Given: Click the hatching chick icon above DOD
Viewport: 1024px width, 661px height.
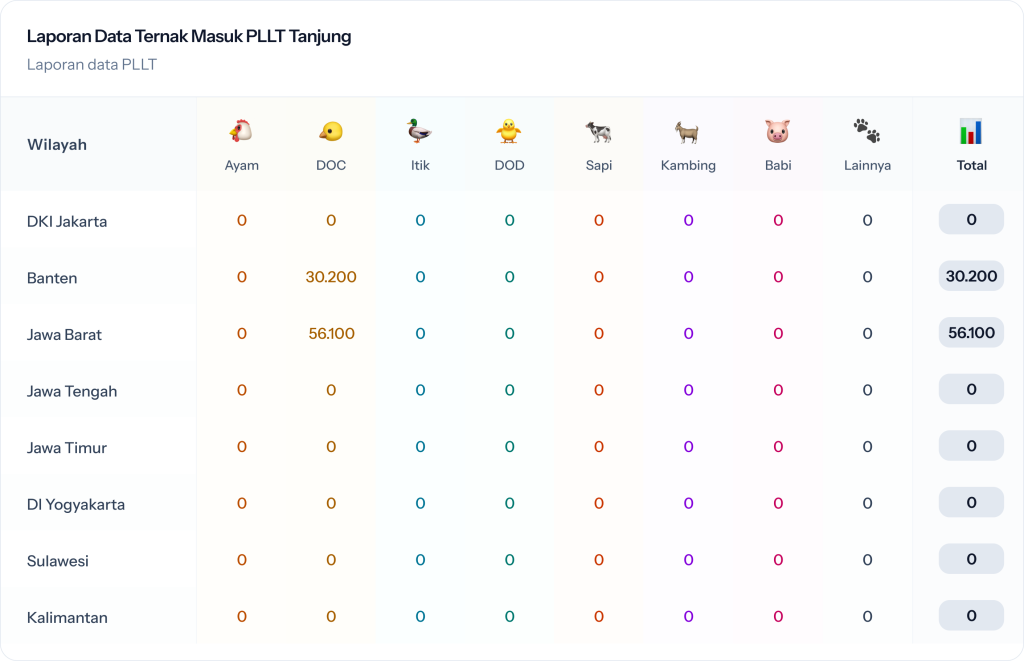Looking at the screenshot, I should pyautogui.click(x=509, y=131).
